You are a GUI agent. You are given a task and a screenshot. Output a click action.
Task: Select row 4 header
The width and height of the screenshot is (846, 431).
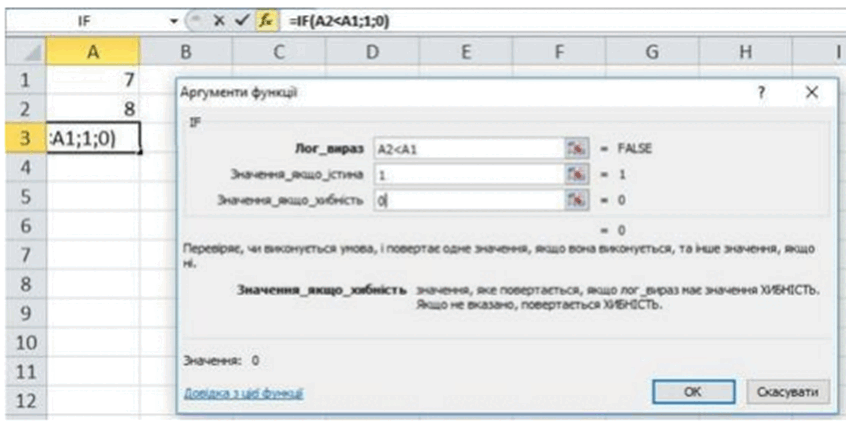click(x=25, y=168)
